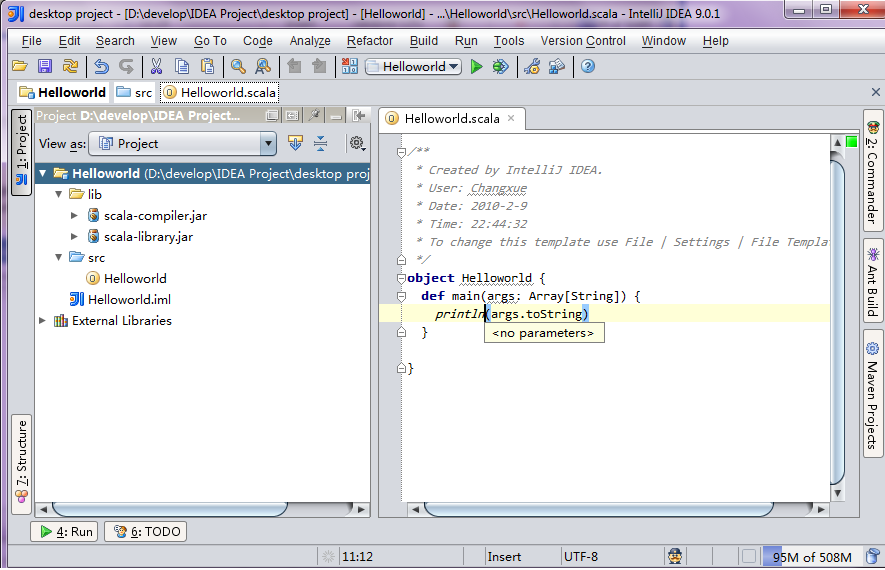Screen dimensions: 885x570
Task: Run Helloworld with the green play icon
Action: point(476,67)
